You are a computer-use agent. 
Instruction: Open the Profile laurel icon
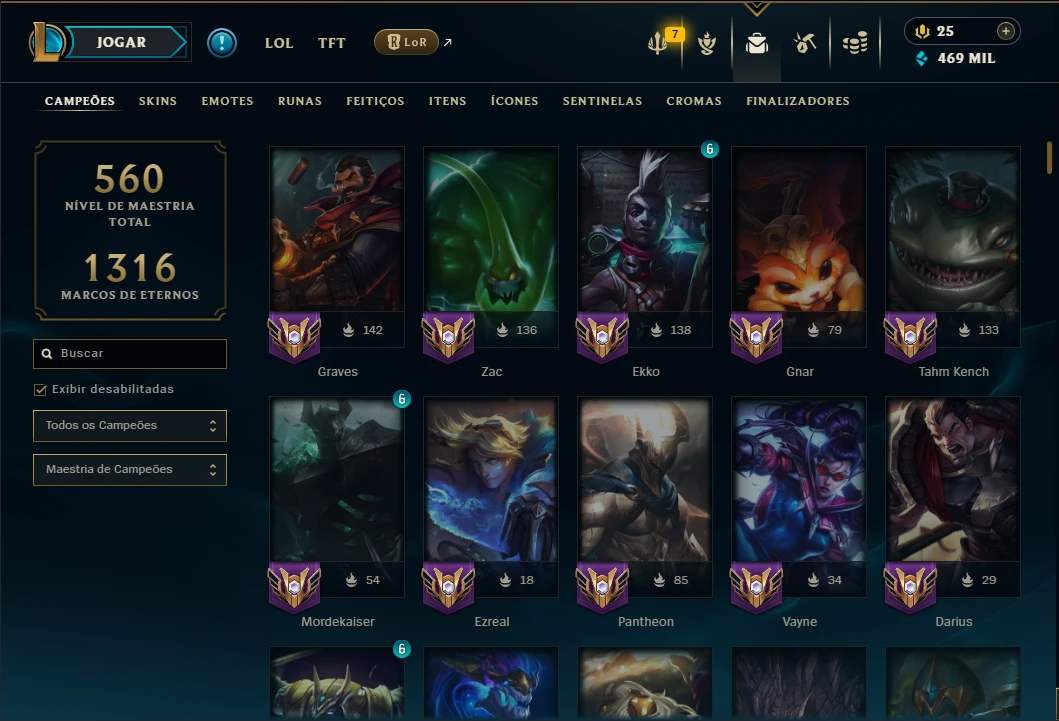(x=706, y=43)
